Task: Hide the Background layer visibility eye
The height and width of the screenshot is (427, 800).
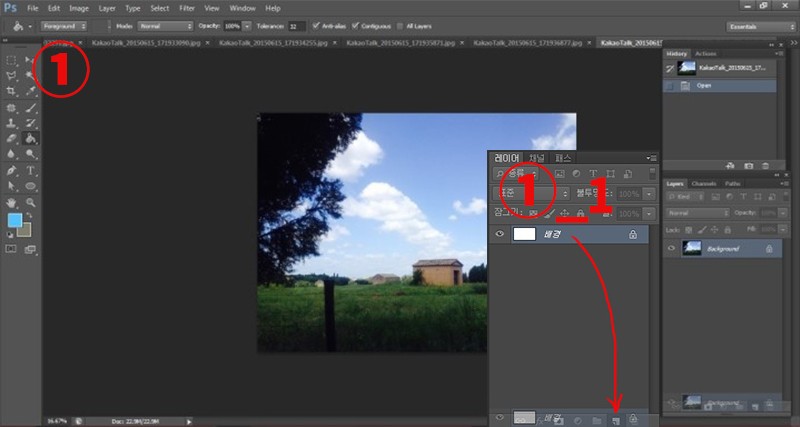Action: (671, 248)
